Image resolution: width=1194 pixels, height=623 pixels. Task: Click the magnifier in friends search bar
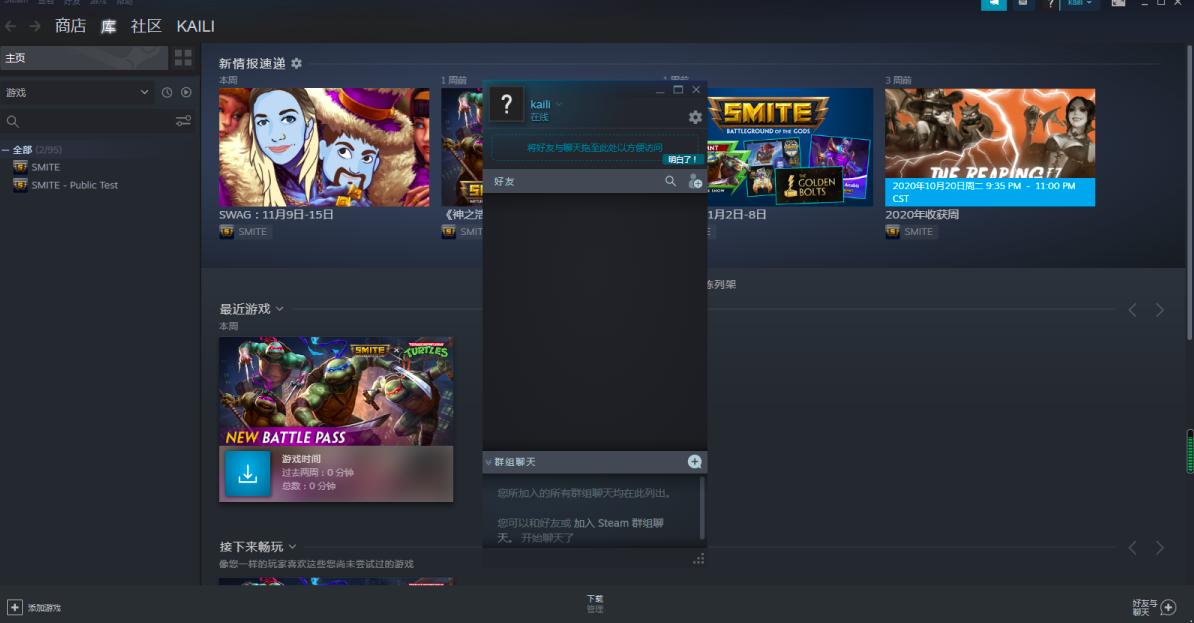point(671,180)
